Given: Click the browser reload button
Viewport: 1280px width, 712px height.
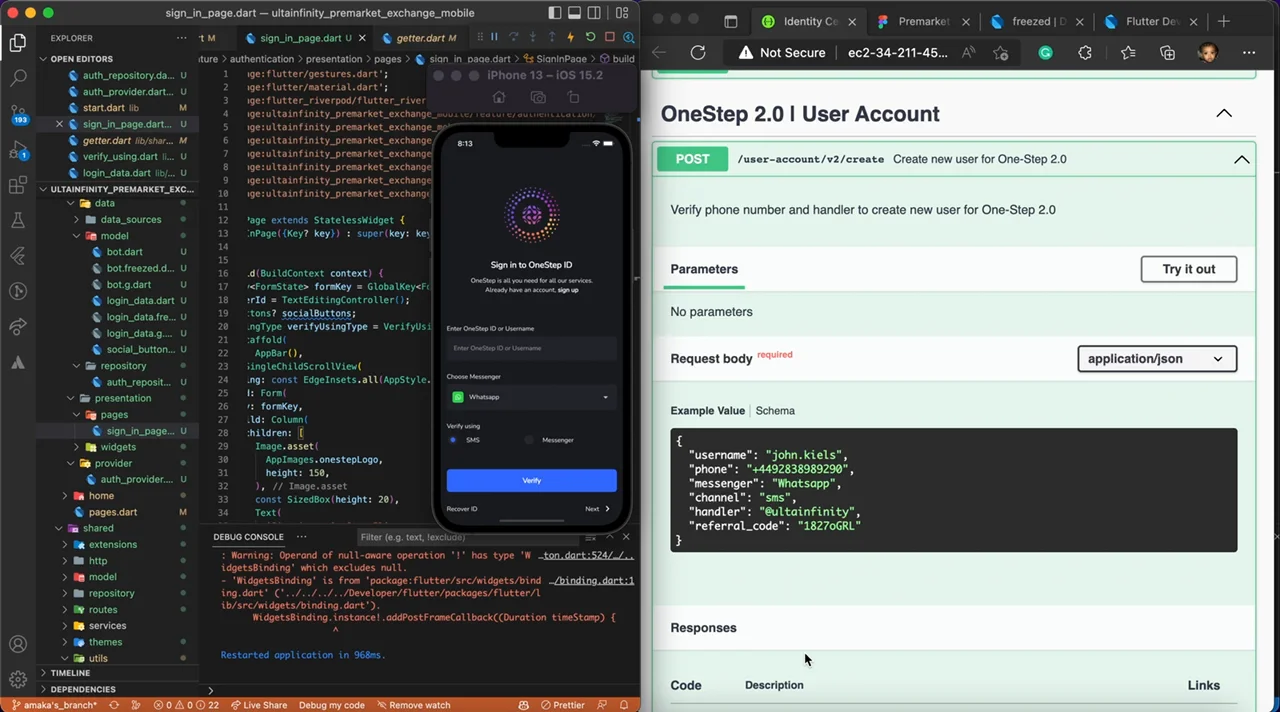Looking at the screenshot, I should (x=698, y=53).
